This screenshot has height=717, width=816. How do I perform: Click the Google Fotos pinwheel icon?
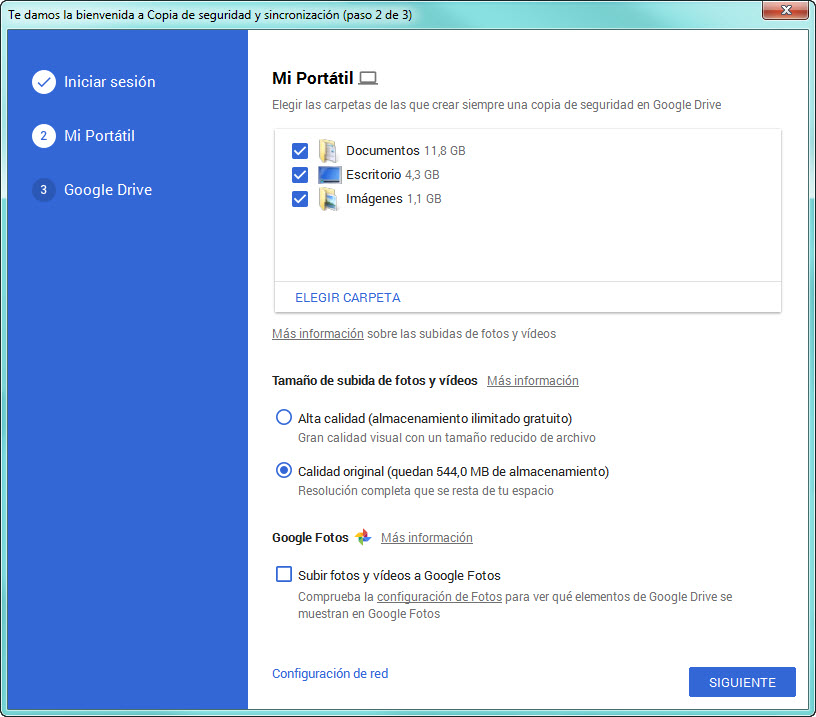tap(363, 537)
